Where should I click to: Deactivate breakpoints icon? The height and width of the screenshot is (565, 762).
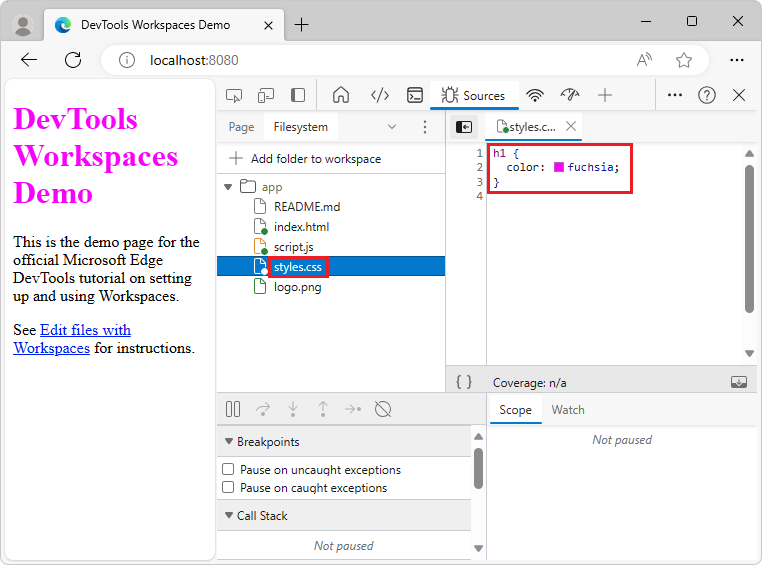383,409
